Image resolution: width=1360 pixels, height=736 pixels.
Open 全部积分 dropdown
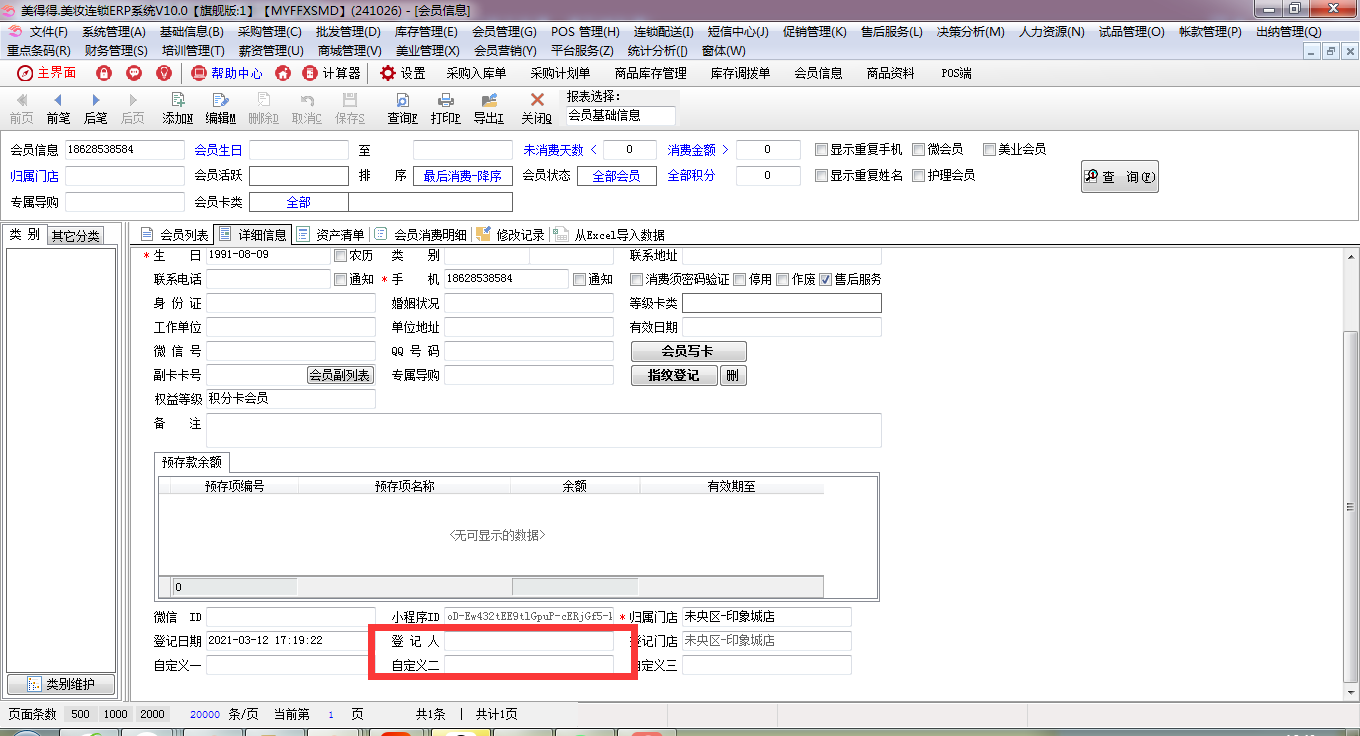coord(692,176)
